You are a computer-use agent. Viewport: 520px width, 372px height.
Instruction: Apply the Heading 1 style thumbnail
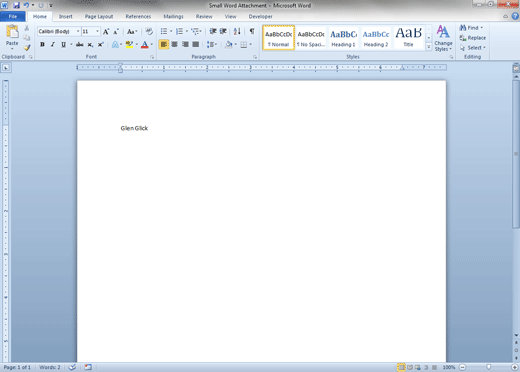[343, 38]
